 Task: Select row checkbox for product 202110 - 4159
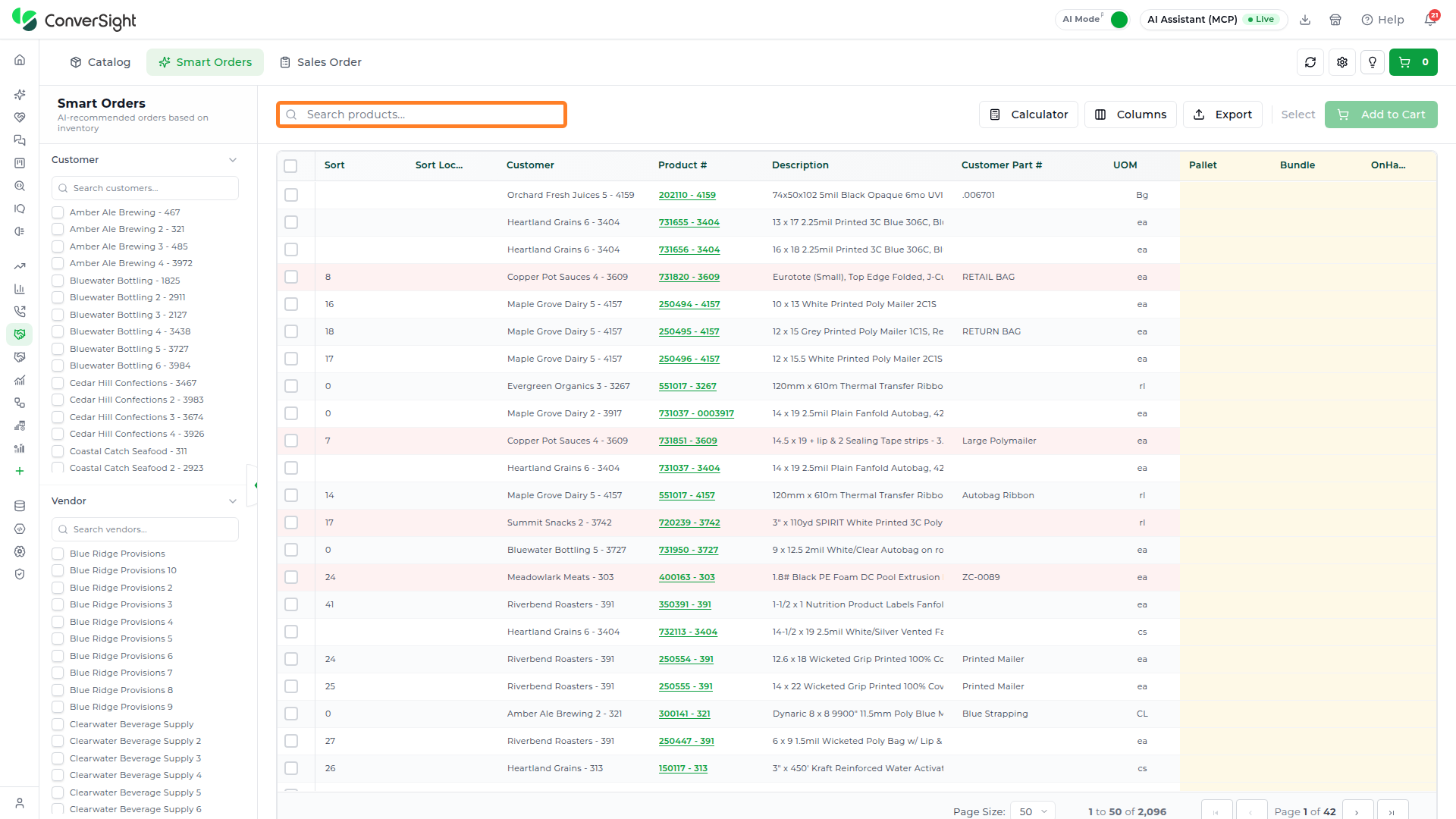coord(291,195)
